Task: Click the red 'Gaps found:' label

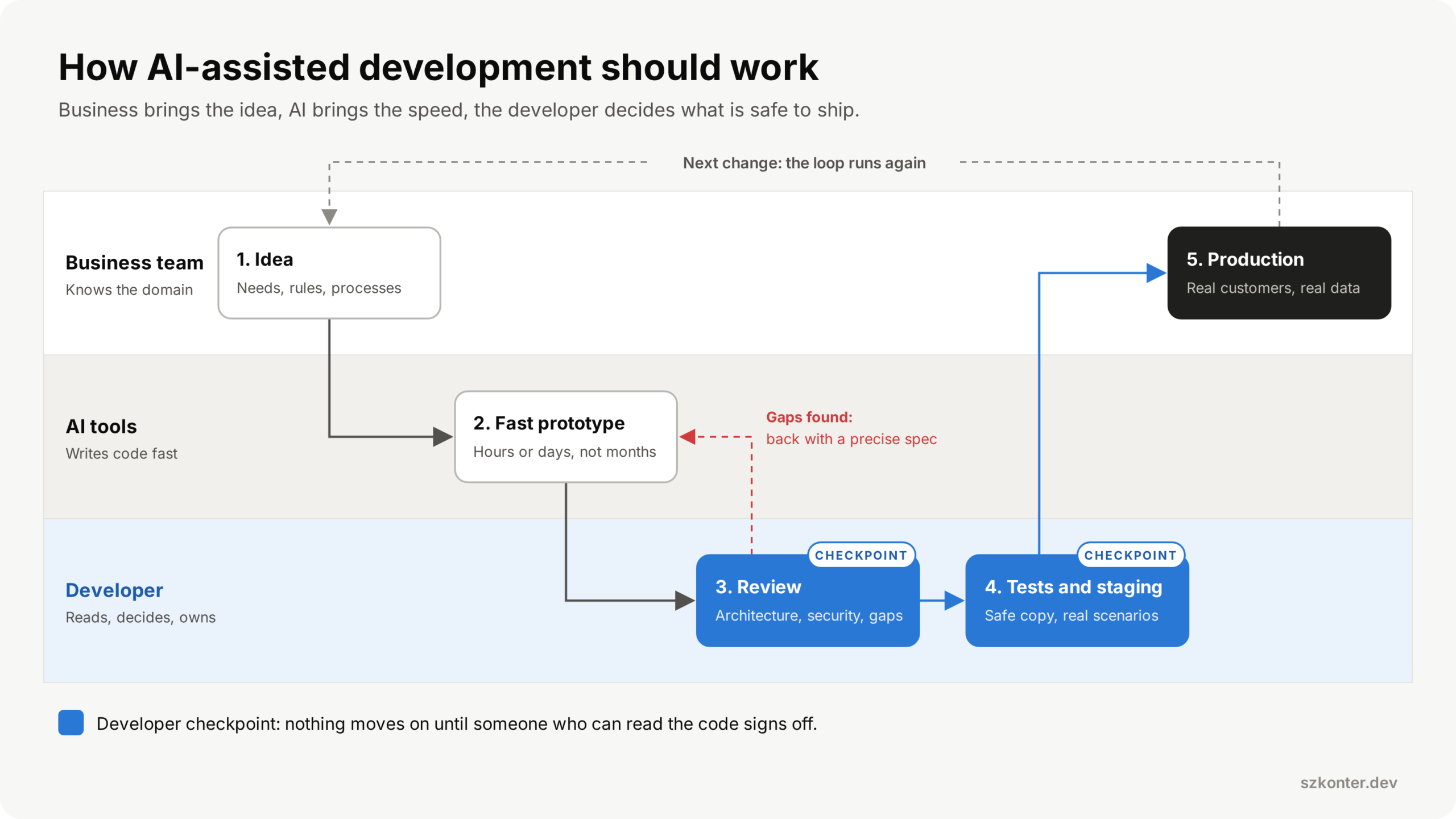Action: click(809, 417)
